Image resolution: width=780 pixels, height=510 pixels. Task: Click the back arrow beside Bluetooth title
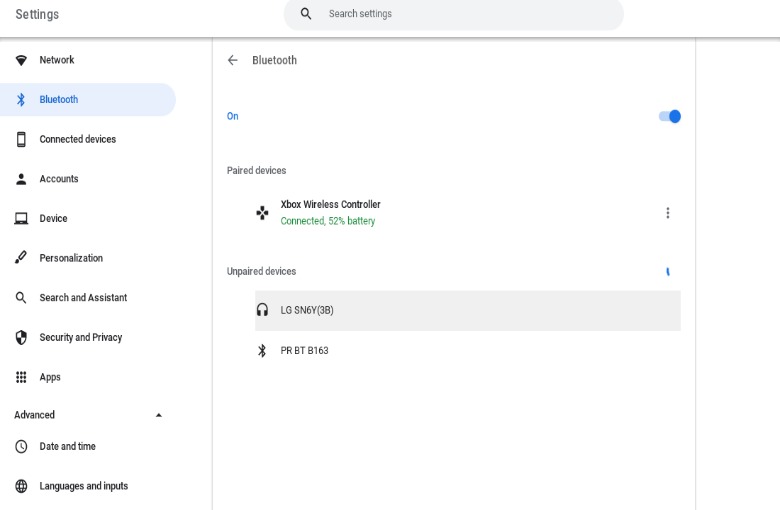click(233, 60)
